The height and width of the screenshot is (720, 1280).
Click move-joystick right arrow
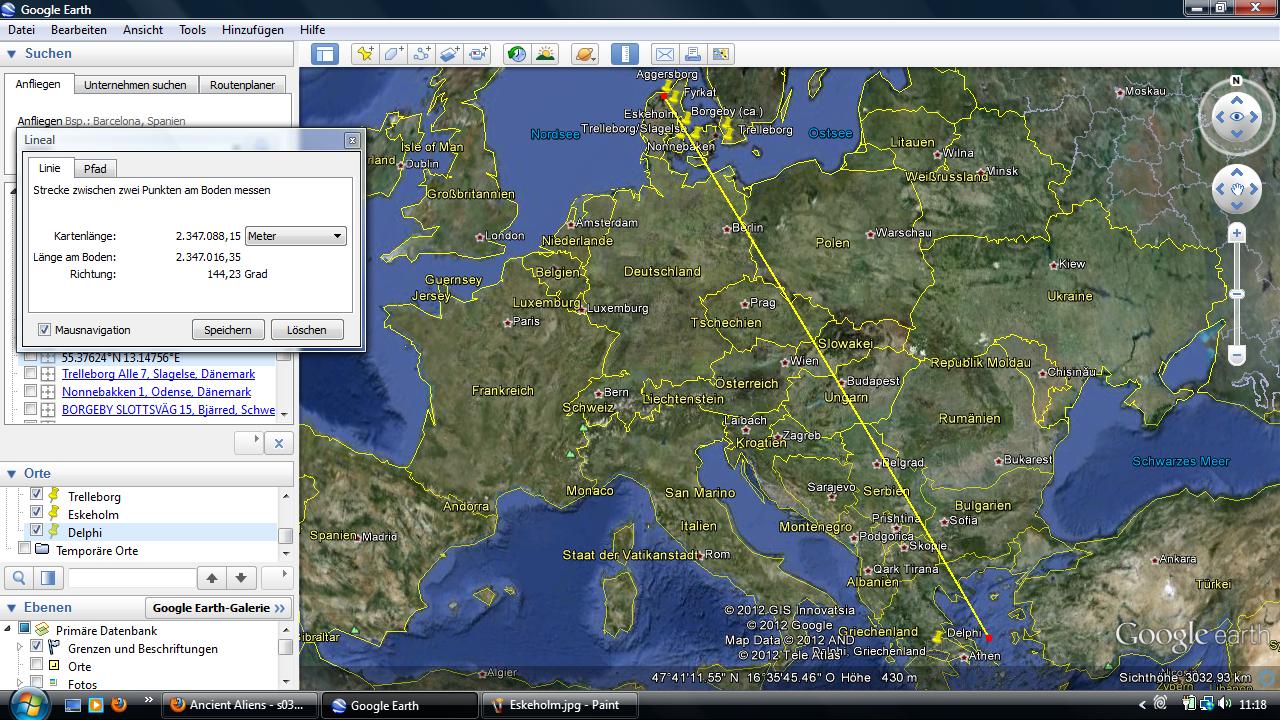pos(1255,189)
